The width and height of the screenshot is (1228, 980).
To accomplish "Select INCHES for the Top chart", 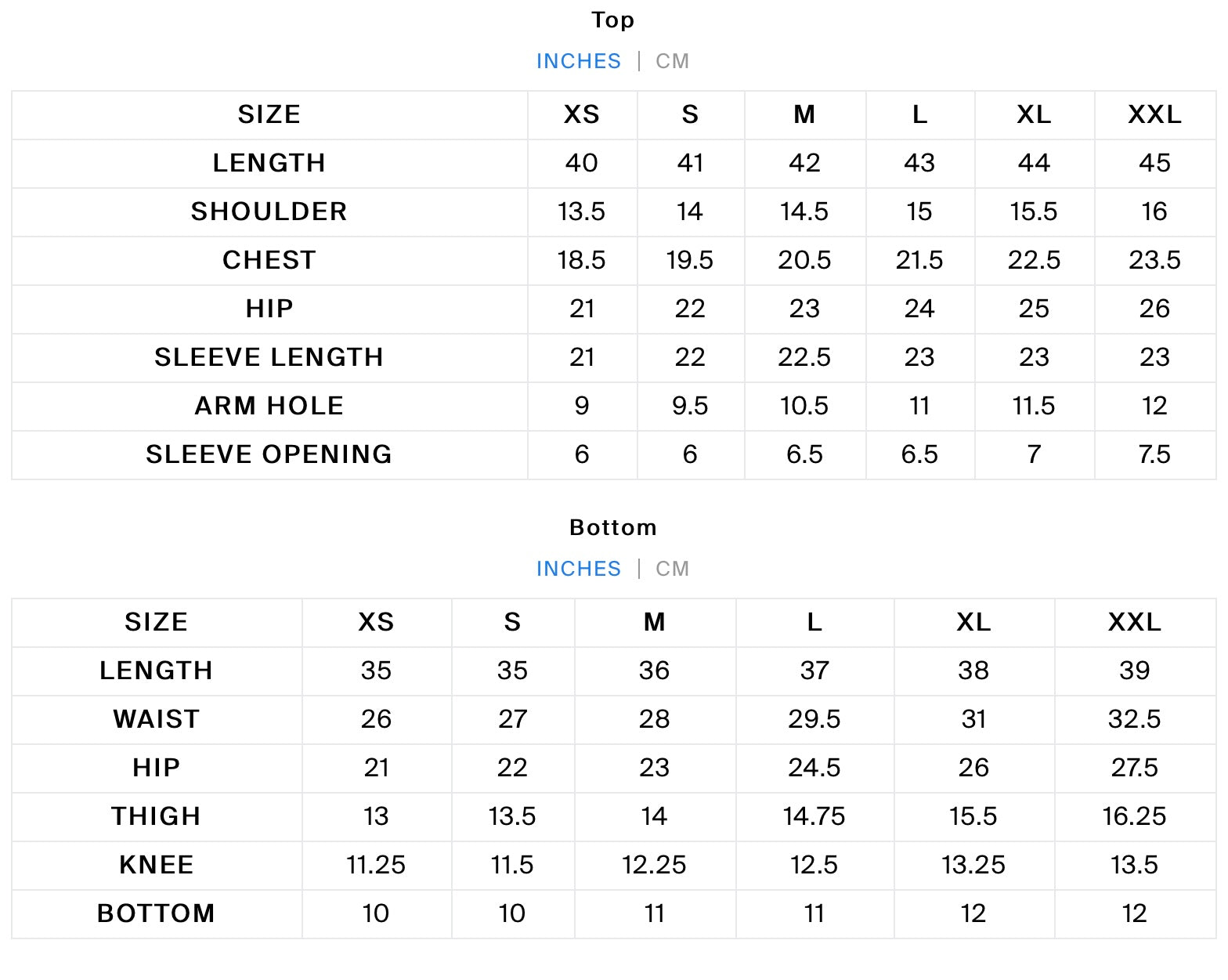I will click(578, 61).
